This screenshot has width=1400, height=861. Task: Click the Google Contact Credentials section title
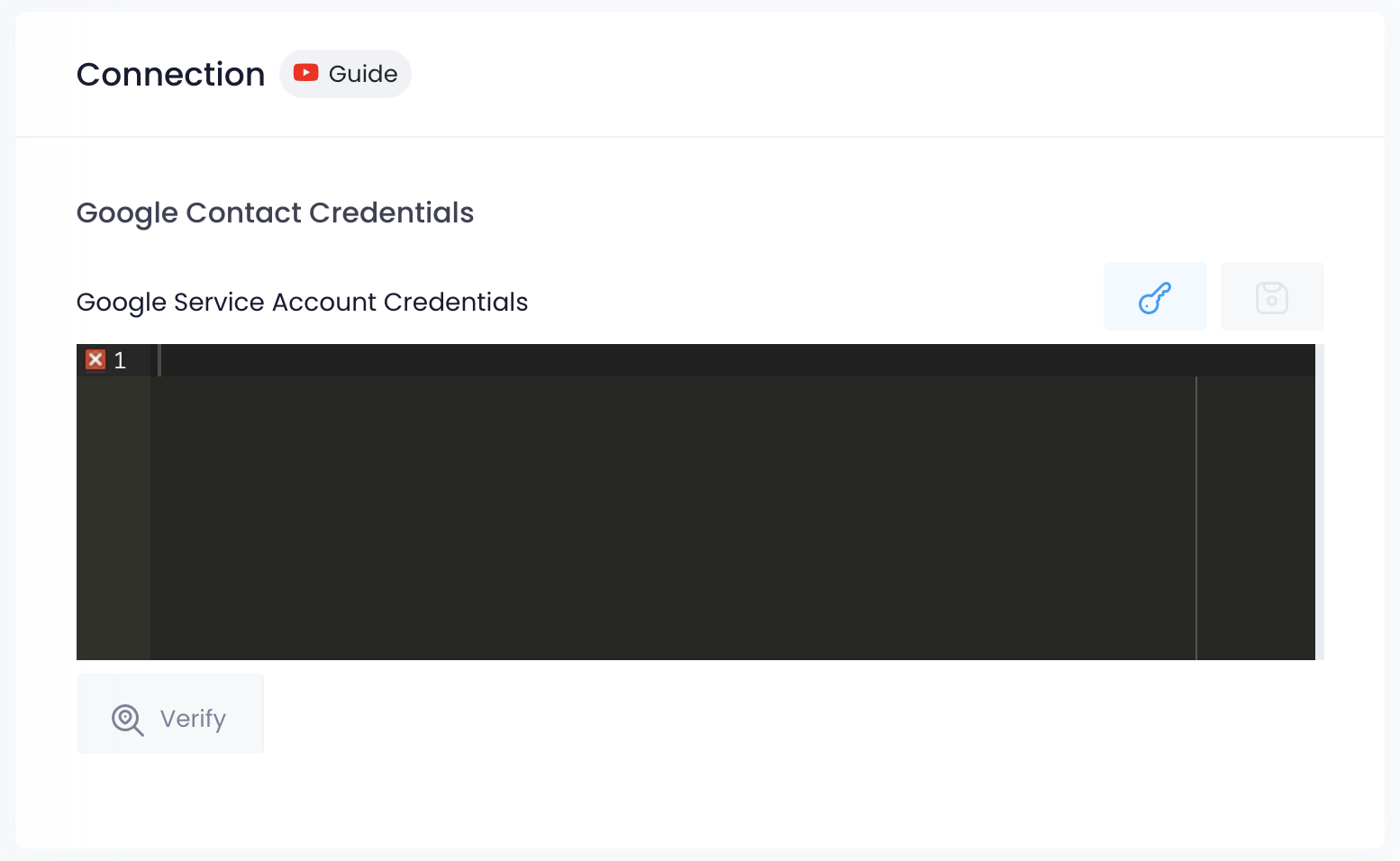275,213
